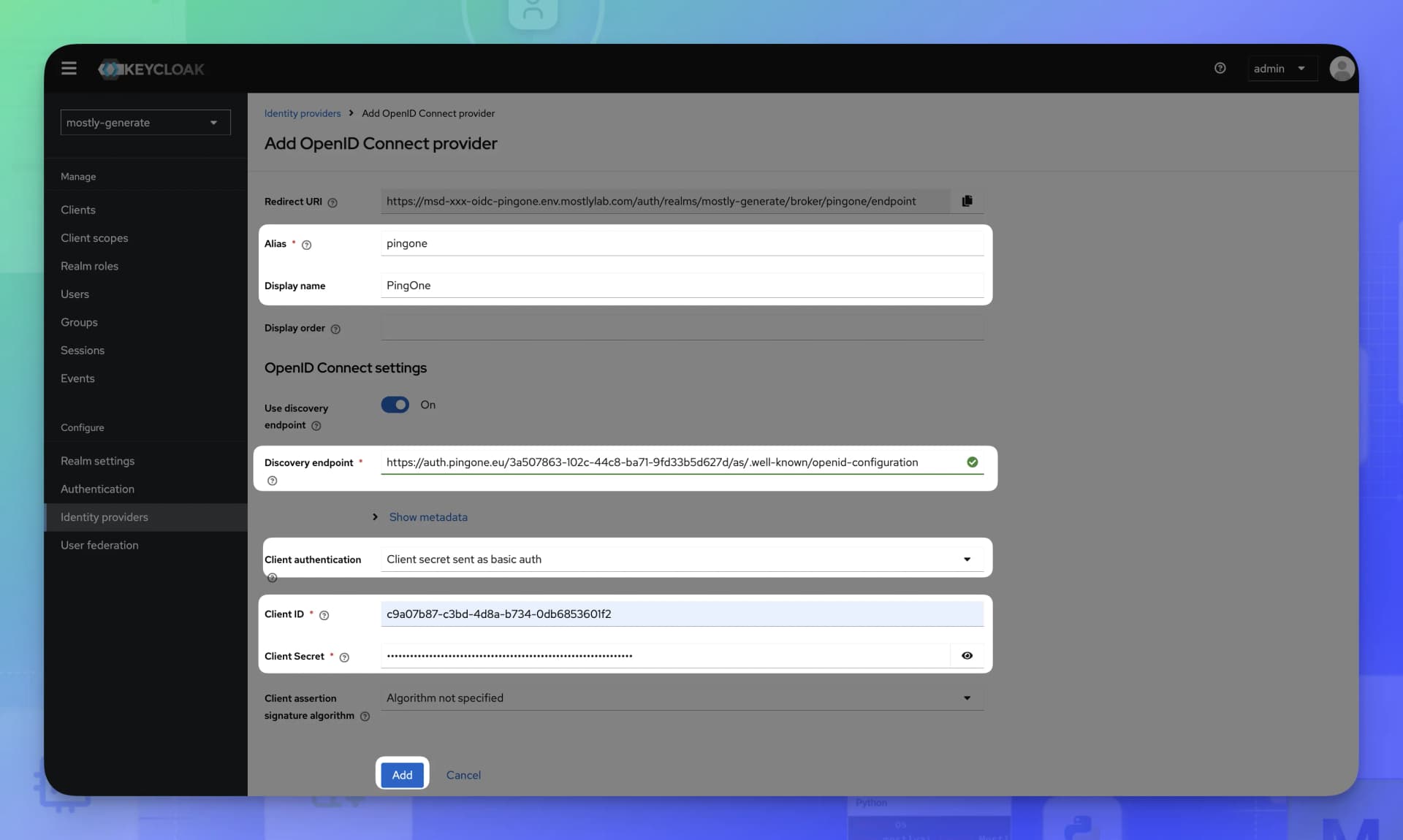
Task: Navigate to Groups
Action: (x=79, y=322)
